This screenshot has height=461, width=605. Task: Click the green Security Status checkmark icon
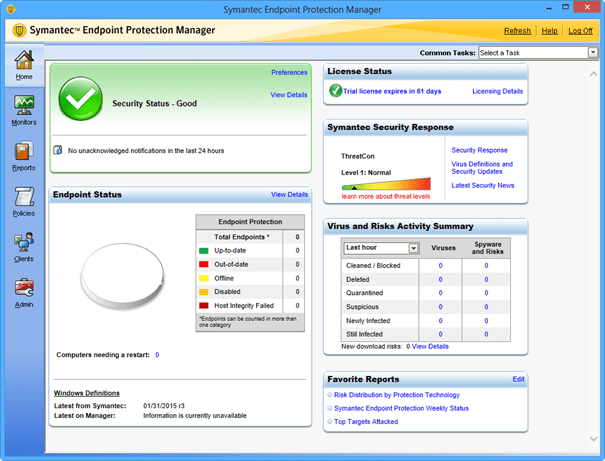pyautogui.click(x=80, y=102)
